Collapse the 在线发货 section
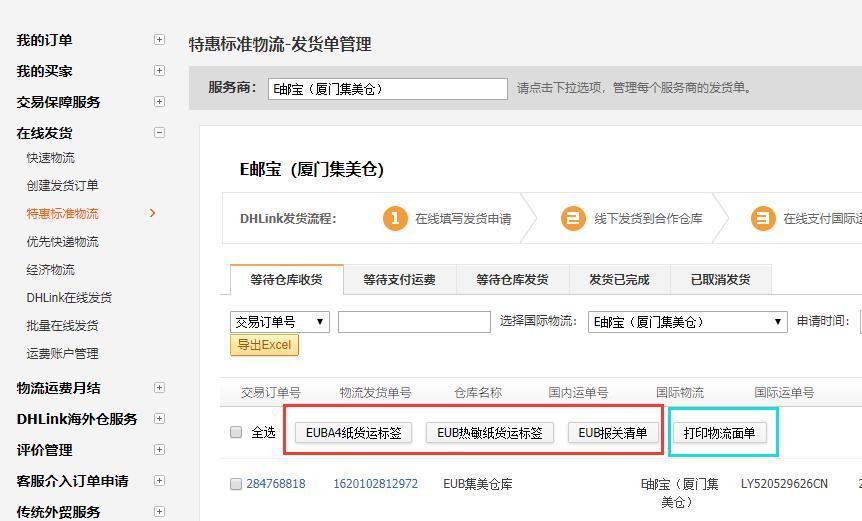 (x=159, y=132)
